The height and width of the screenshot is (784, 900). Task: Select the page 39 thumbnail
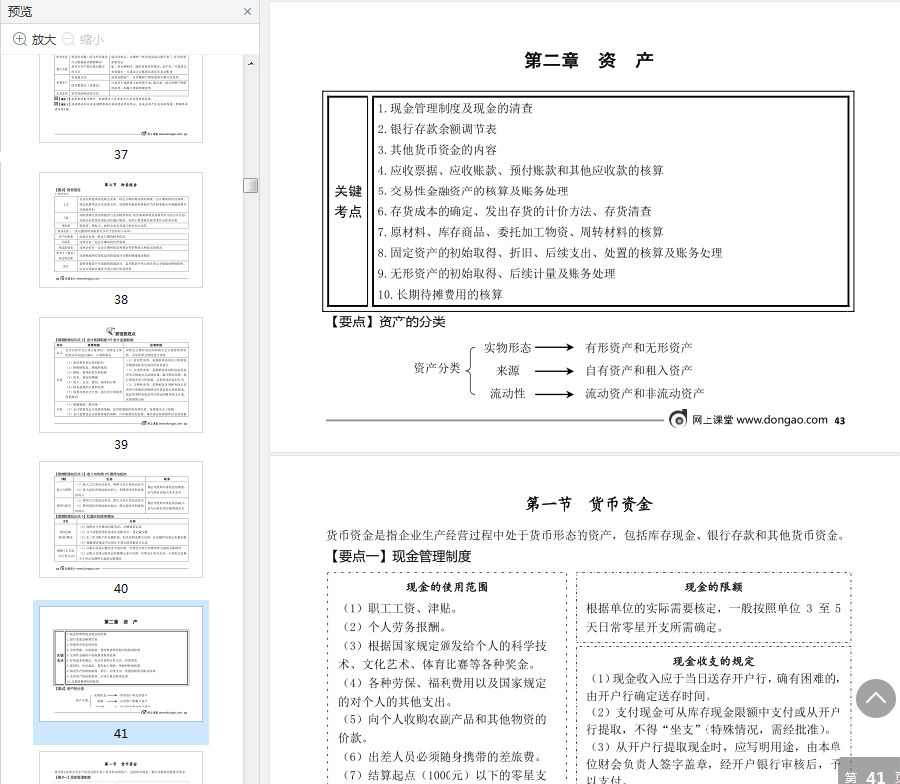pyautogui.click(x=121, y=375)
